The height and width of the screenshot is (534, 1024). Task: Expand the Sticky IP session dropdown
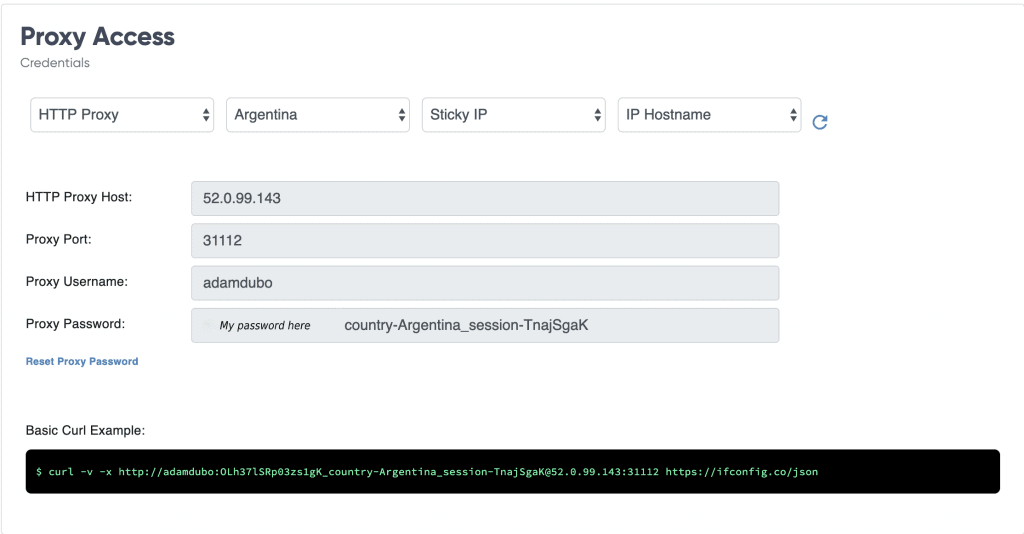[514, 115]
